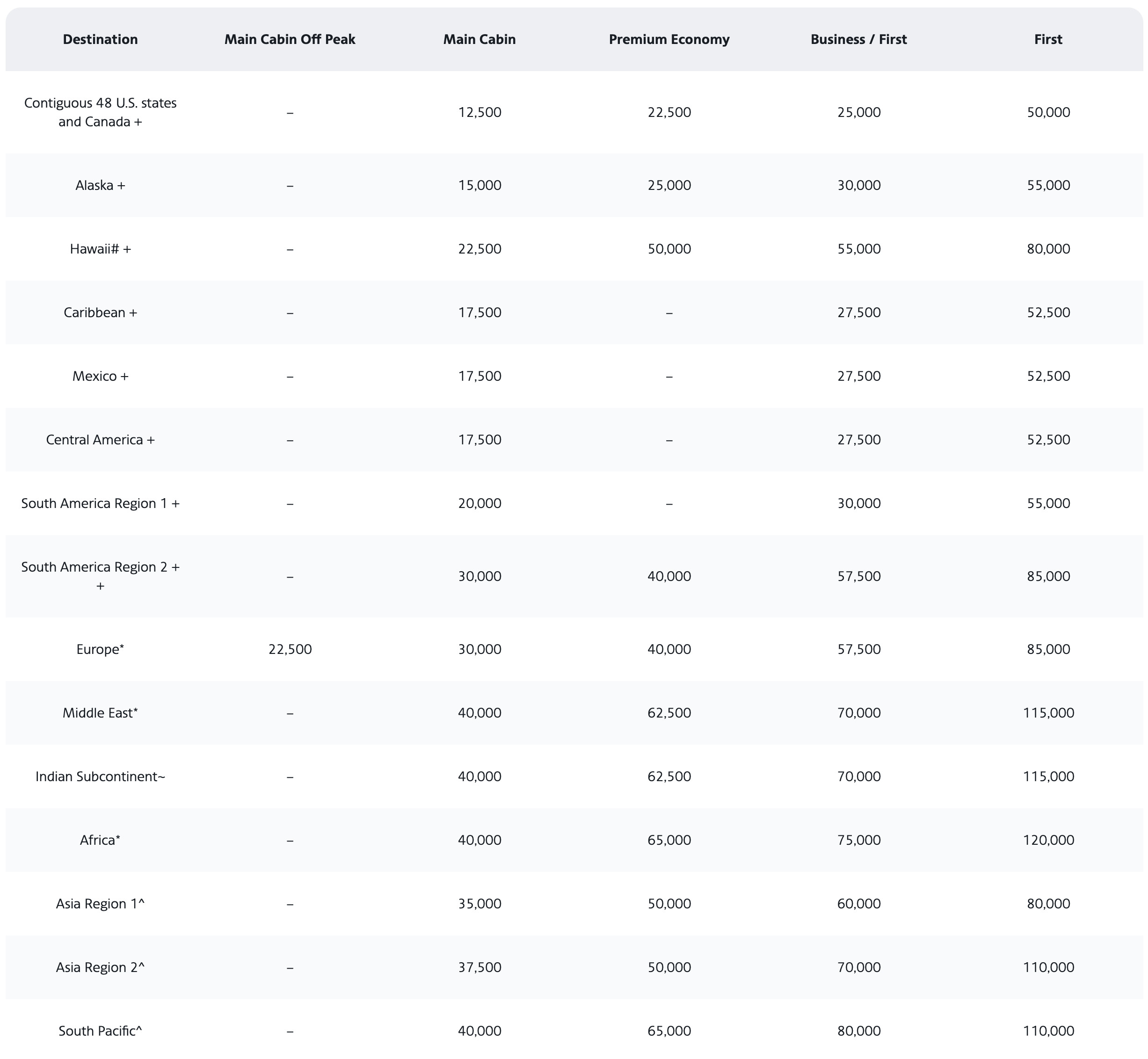Click the Premium Economy column header
The height and width of the screenshot is (1059, 1148).
tap(669, 40)
